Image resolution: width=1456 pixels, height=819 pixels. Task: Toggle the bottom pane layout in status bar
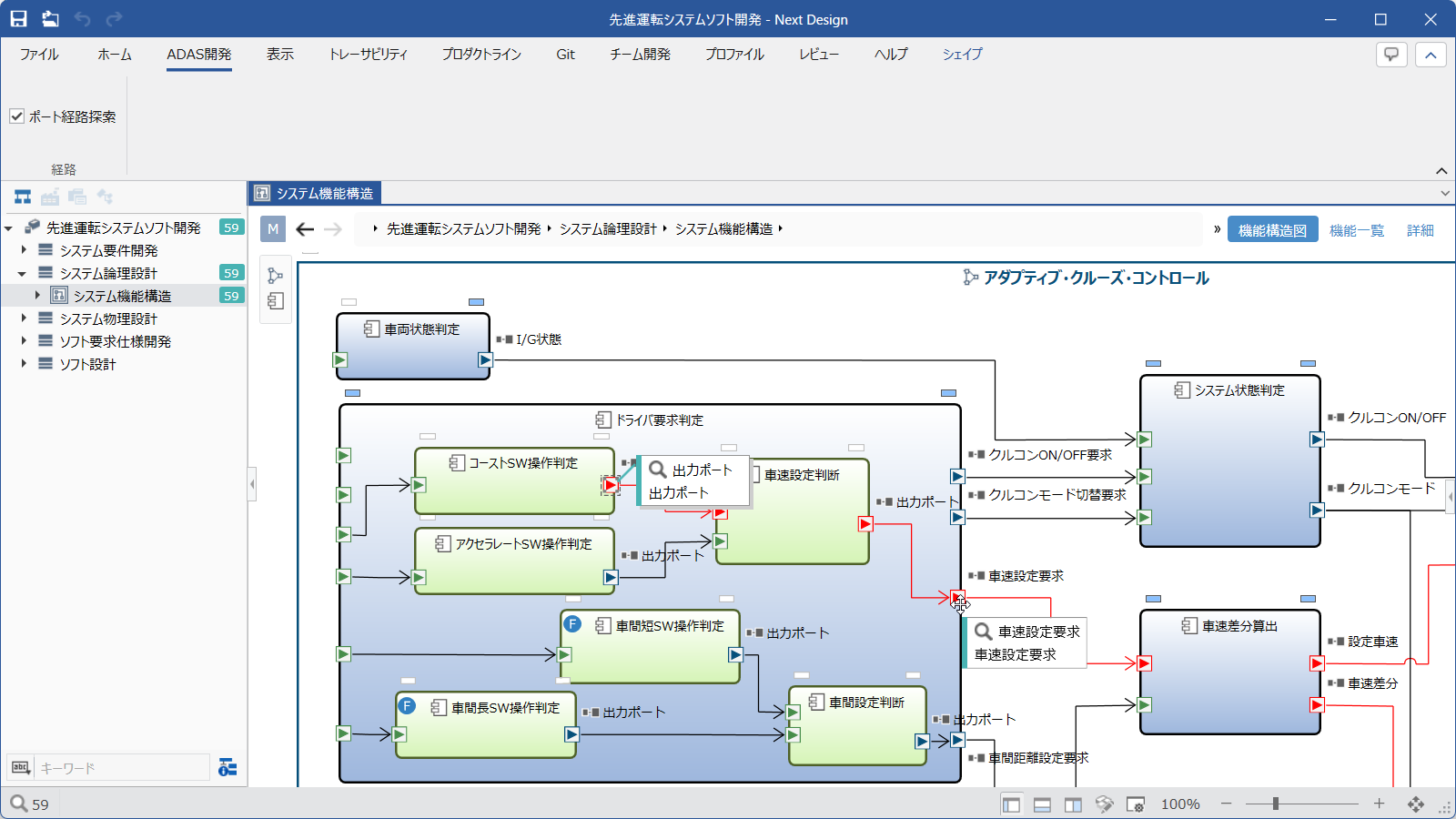click(1042, 804)
